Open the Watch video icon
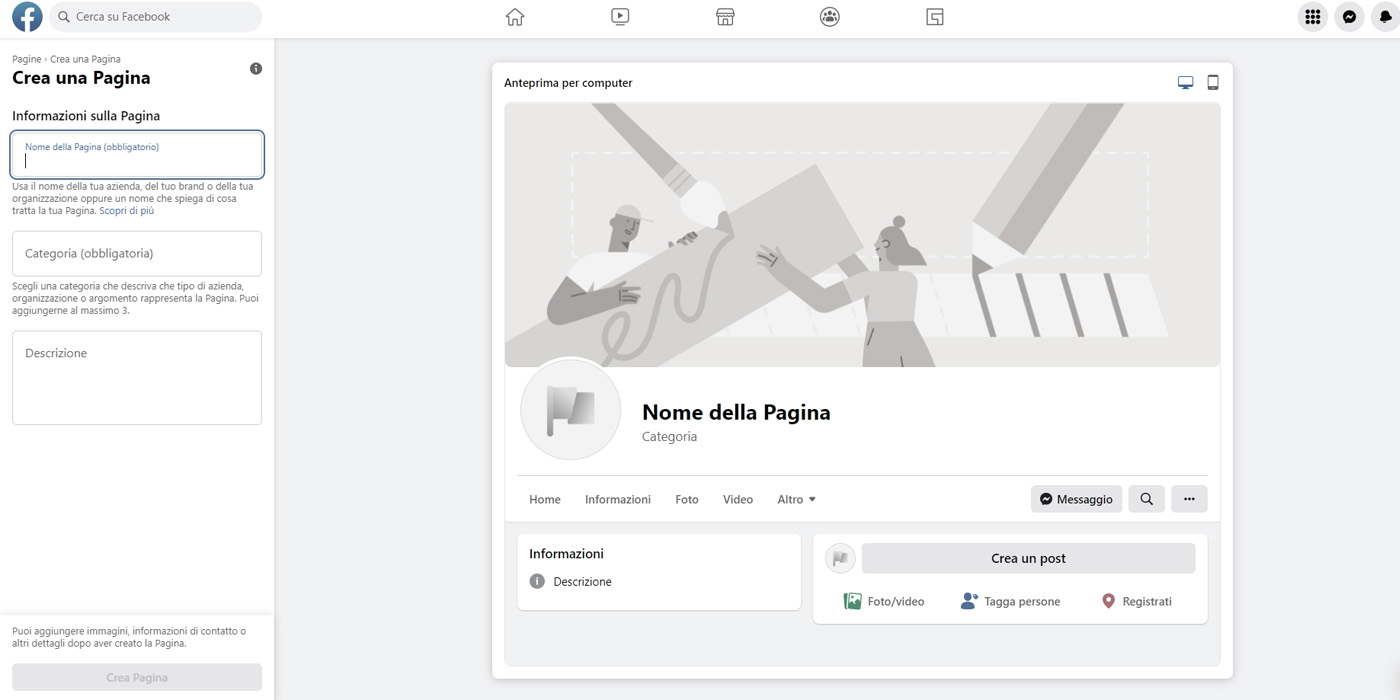 click(620, 17)
